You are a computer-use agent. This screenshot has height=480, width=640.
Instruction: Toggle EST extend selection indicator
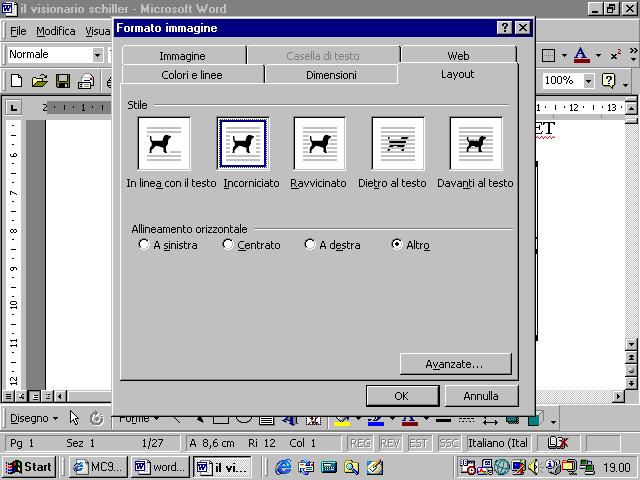coord(419,443)
